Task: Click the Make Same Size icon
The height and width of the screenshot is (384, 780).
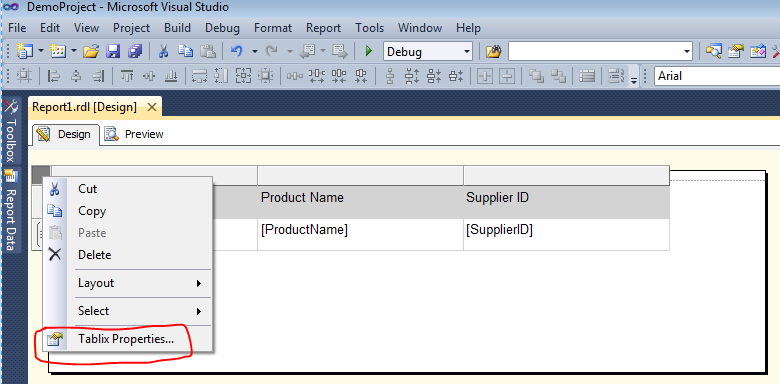Action: [243, 76]
